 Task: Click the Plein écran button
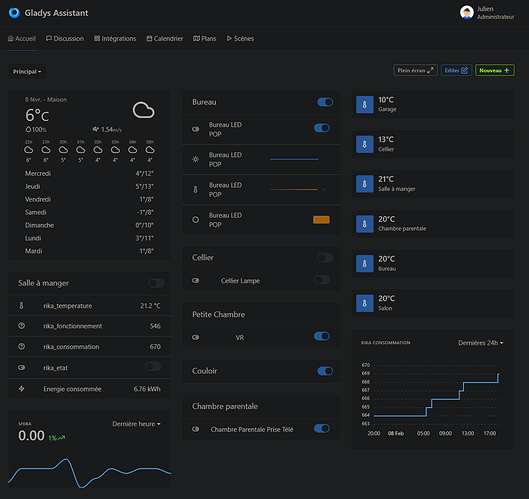tap(415, 71)
